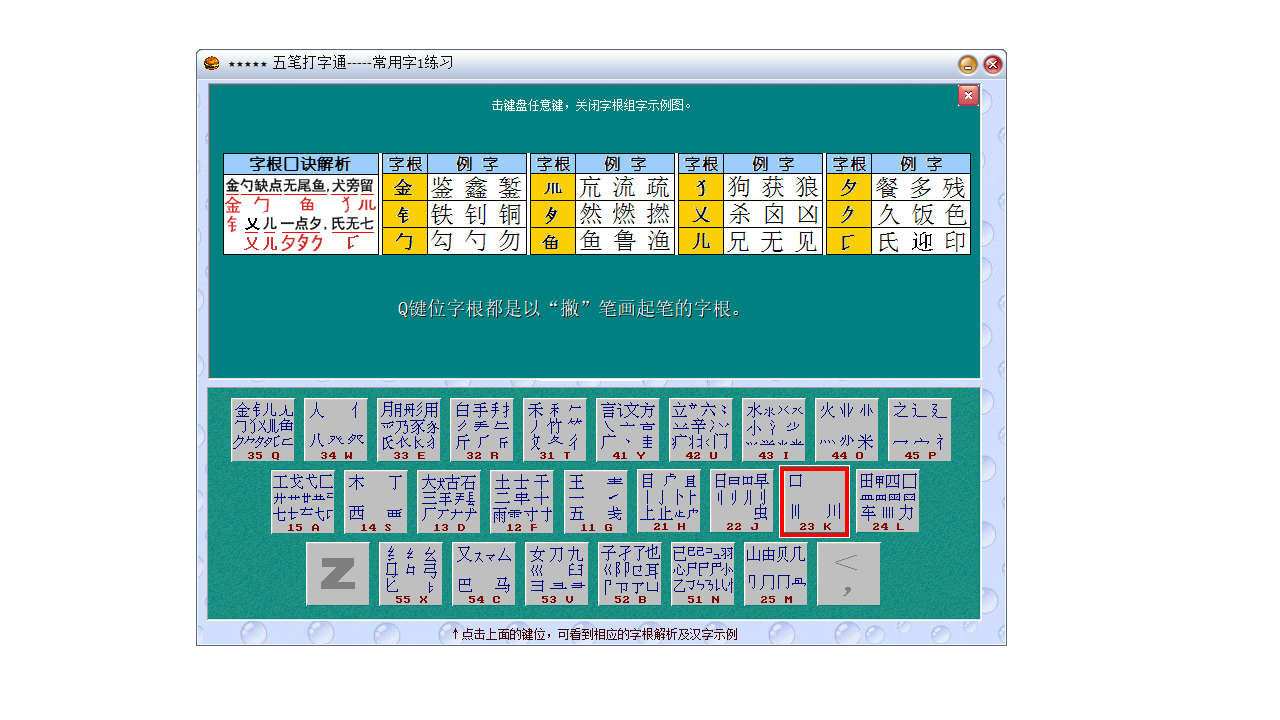Image resolution: width=1280 pixels, height=720 pixels.
Task: Select the X key 纟 radical tile
Action: point(412,572)
